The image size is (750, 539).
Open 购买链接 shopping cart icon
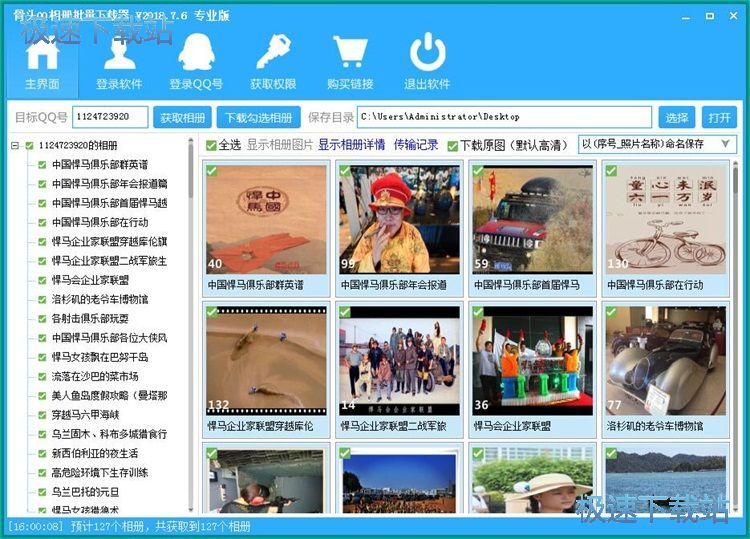click(x=350, y=62)
